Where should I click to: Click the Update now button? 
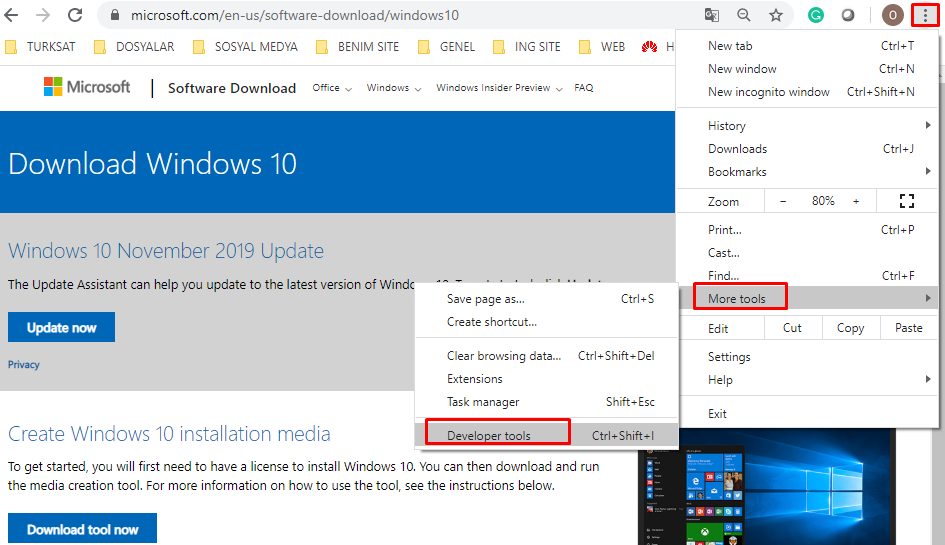tap(61, 327)
